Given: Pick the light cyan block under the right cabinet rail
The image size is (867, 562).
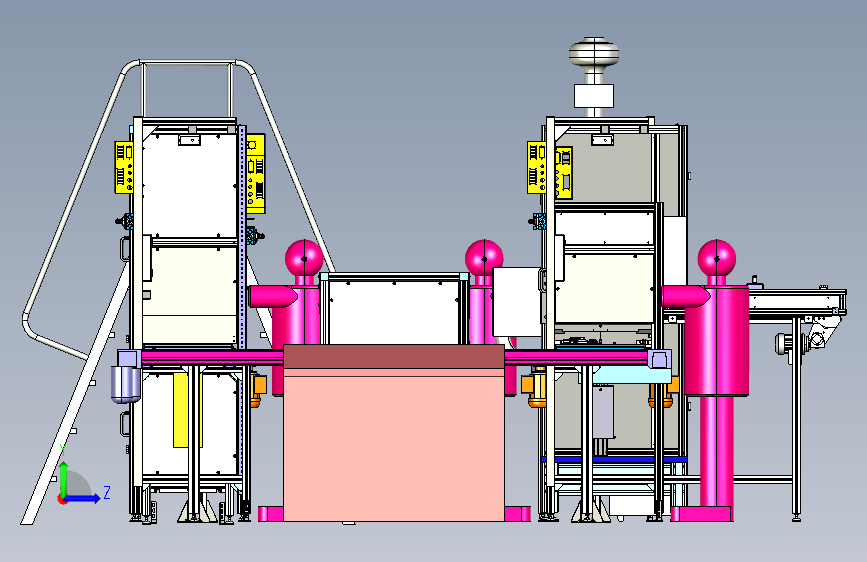Looking at the screenshot, I should coord(631,374).
